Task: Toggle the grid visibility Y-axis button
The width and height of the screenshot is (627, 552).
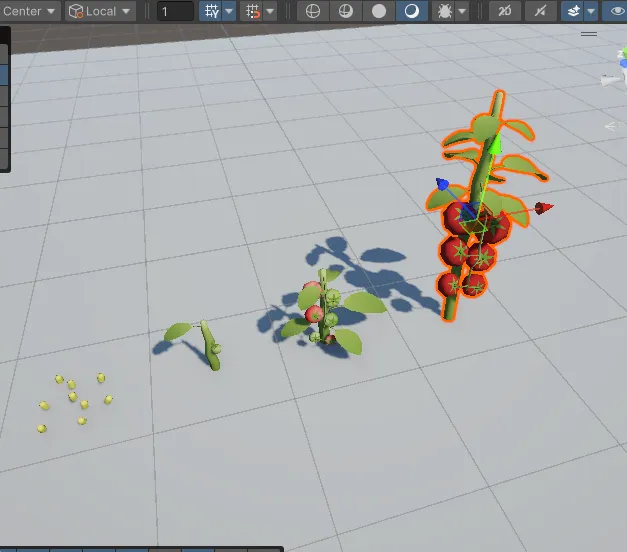Action: click(212, 11)
